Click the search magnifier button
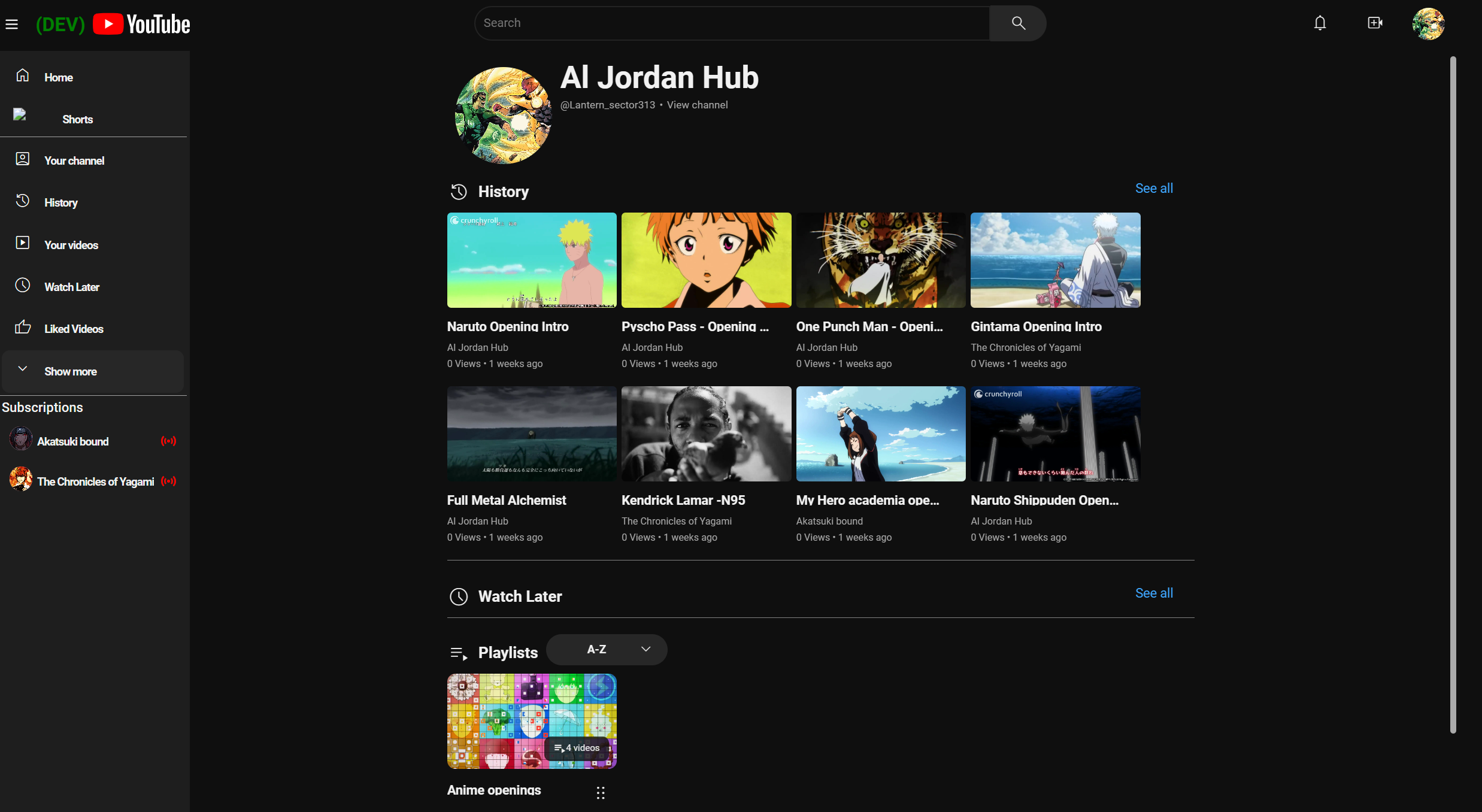1482x812 pixels. (x=1017, y=23)
